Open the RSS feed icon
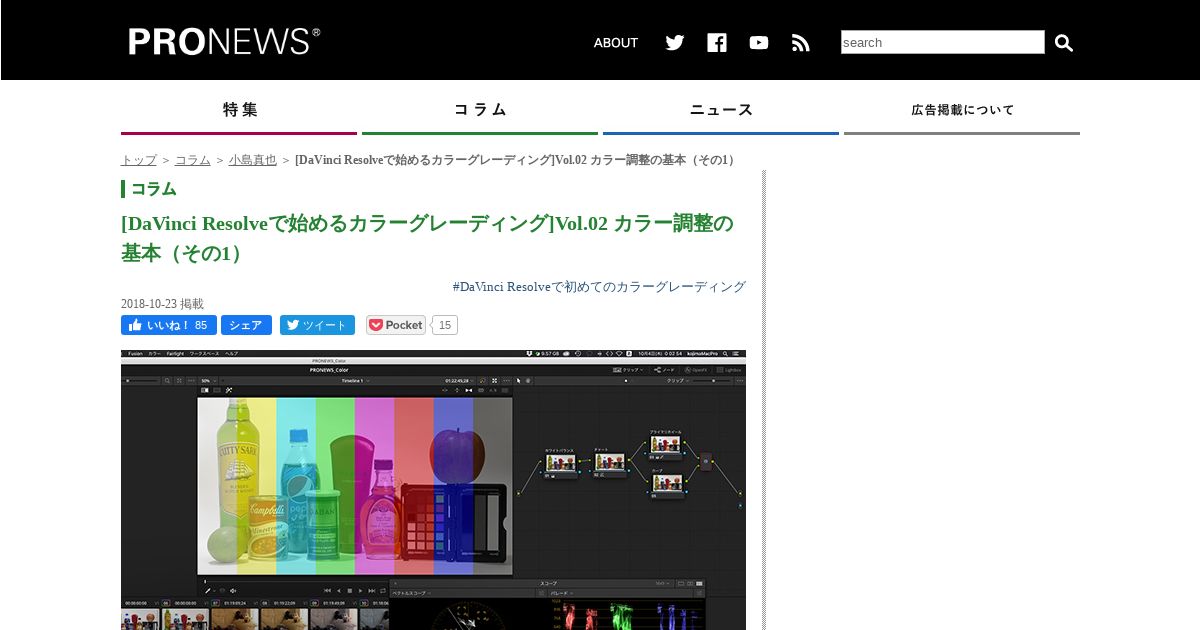1200x630 pixels. tap(801, 43)
